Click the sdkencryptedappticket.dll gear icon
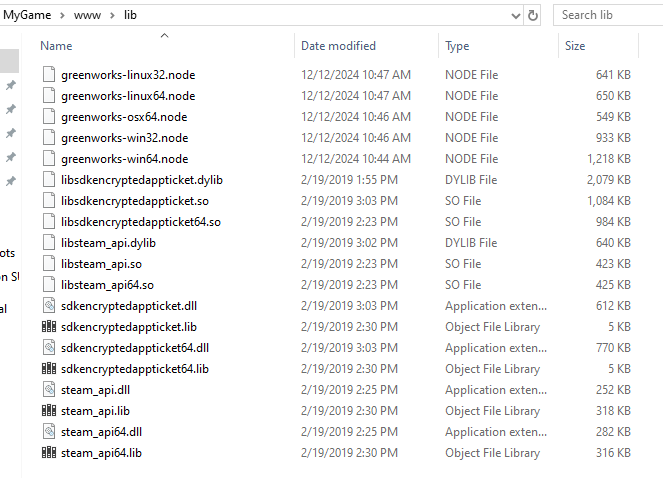 click(x=49, y=305)
